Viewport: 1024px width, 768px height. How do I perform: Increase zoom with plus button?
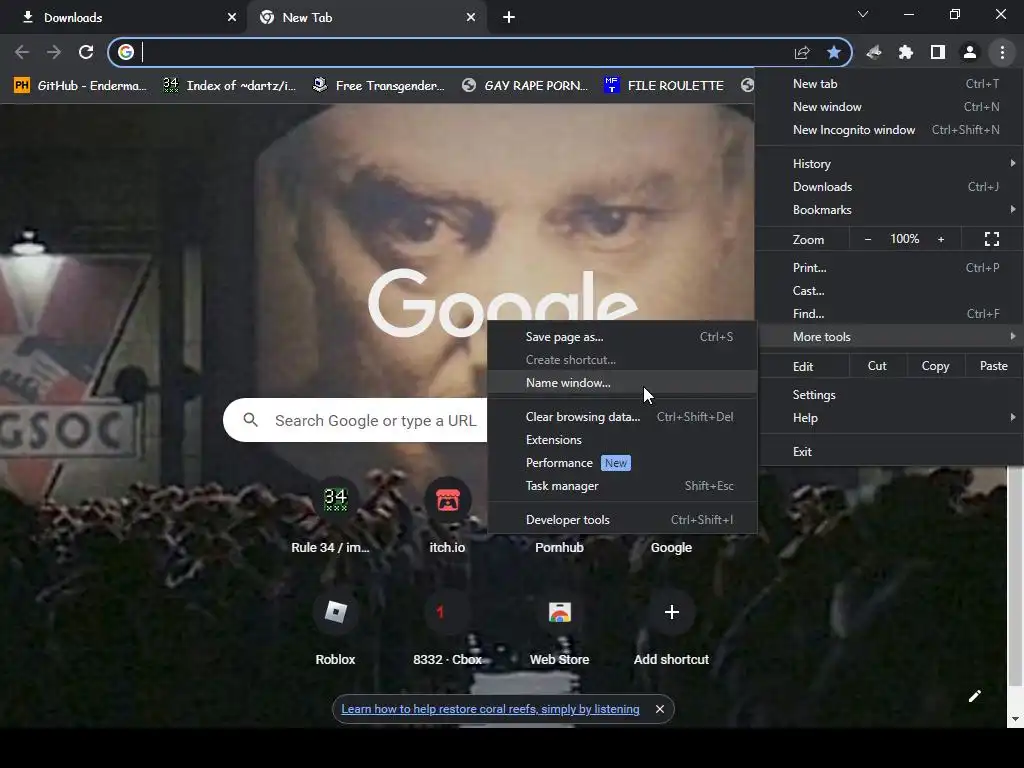pyautogui.click(x=941, y=239)
